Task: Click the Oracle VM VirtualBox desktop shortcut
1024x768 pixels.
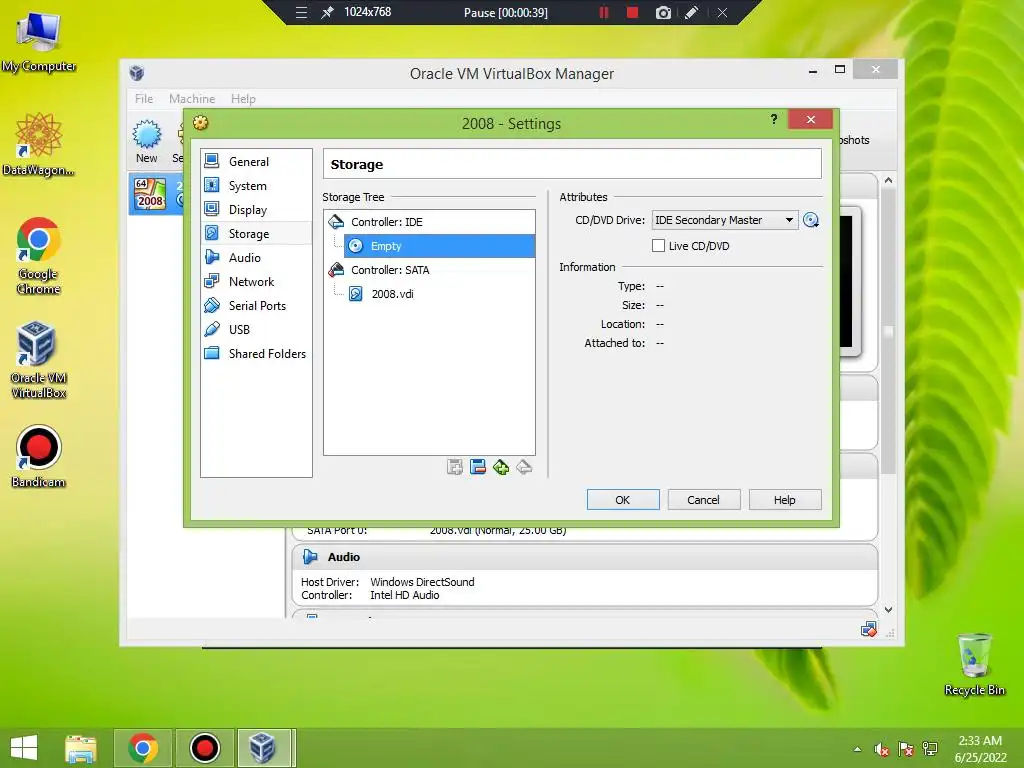Action: pyautogui.click(x=39, y=359)
